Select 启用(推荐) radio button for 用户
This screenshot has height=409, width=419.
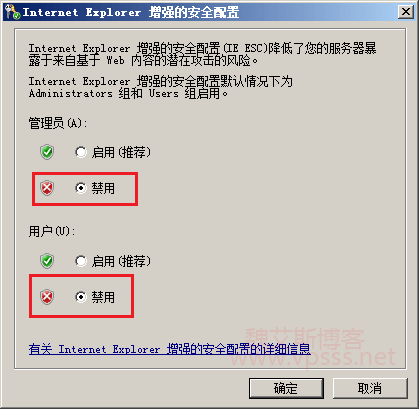coord(81,261)
